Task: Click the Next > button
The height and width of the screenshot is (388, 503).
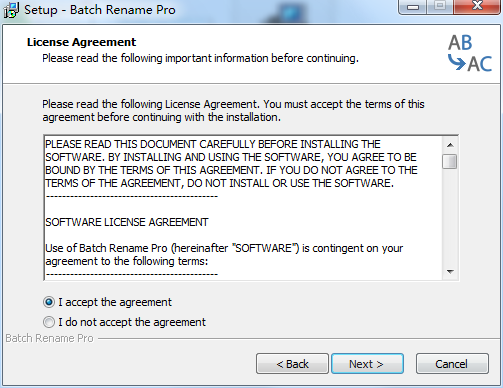Action: [367, 364]
